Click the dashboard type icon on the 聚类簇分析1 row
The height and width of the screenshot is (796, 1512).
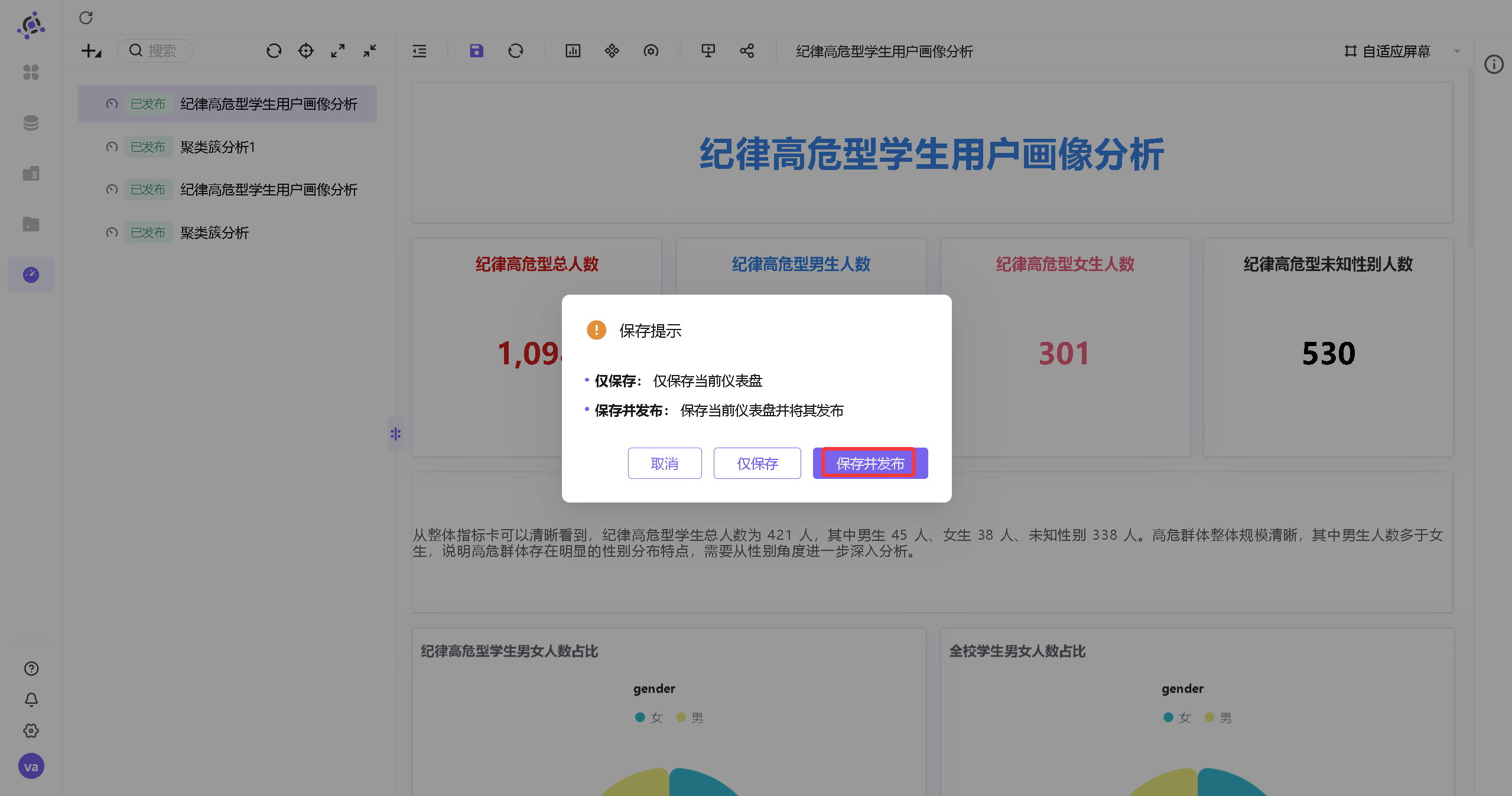[x=112, y=147]
